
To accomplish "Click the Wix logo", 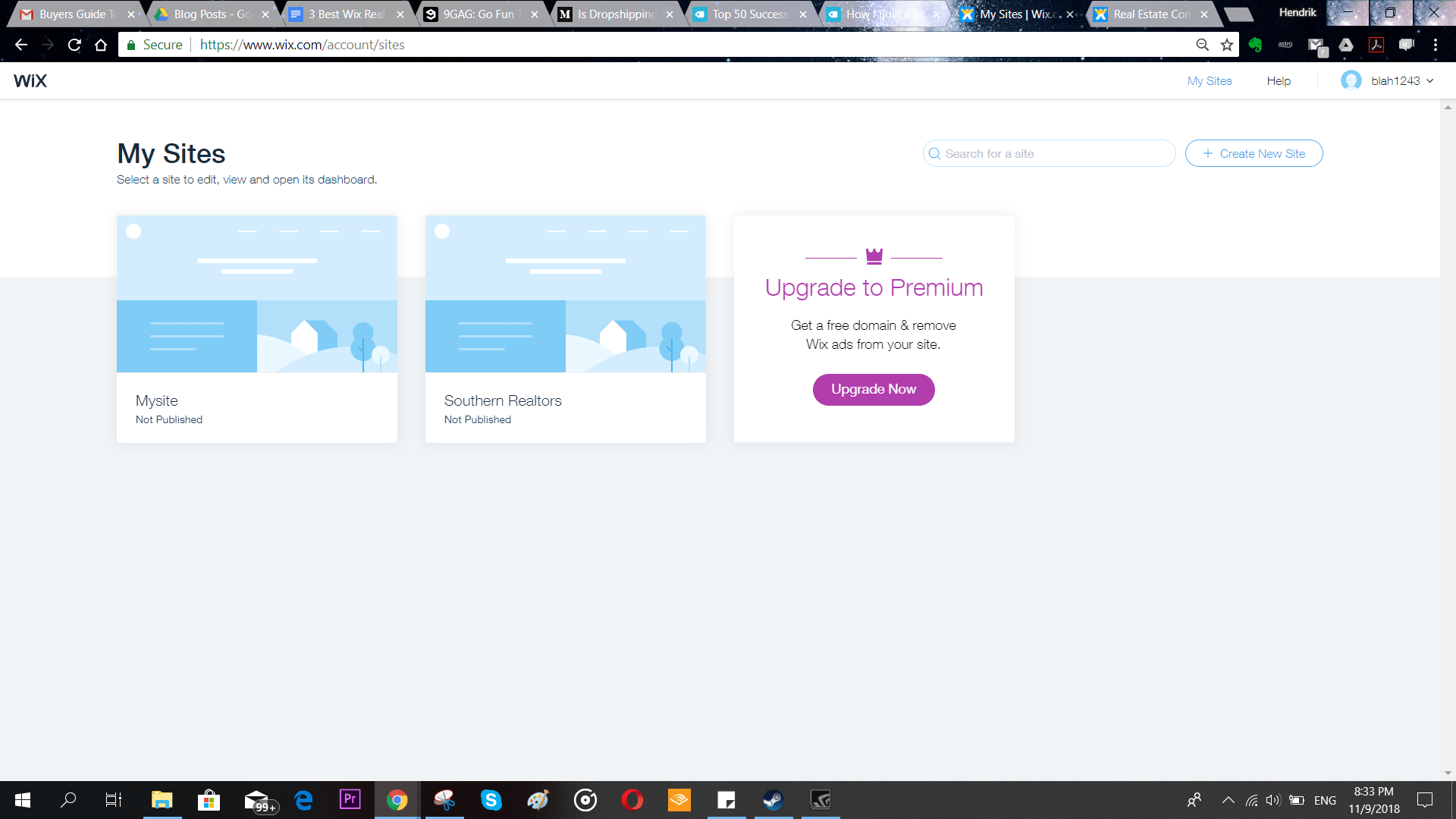I will (30, 81).
